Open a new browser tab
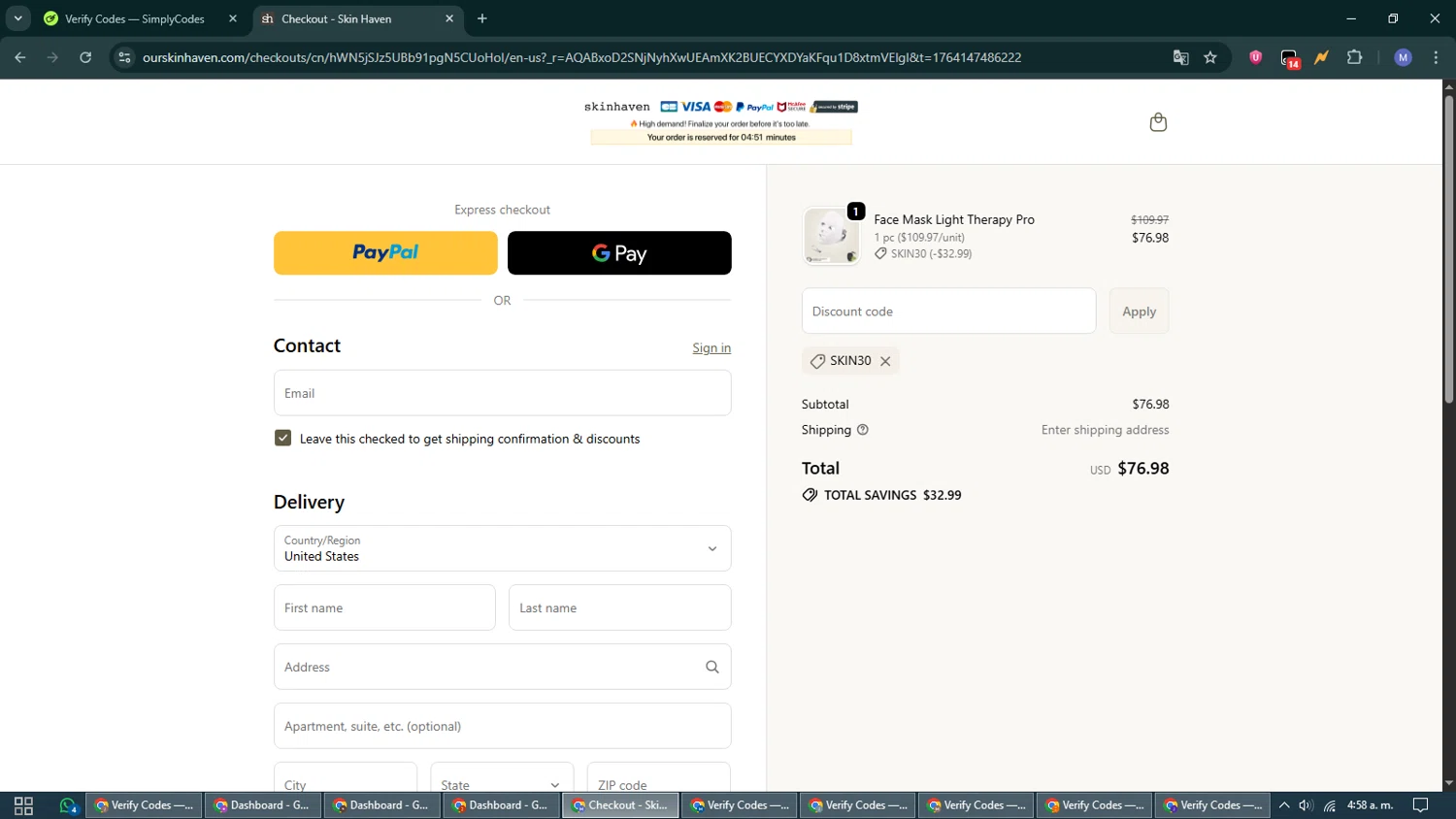 coord(482,18)
